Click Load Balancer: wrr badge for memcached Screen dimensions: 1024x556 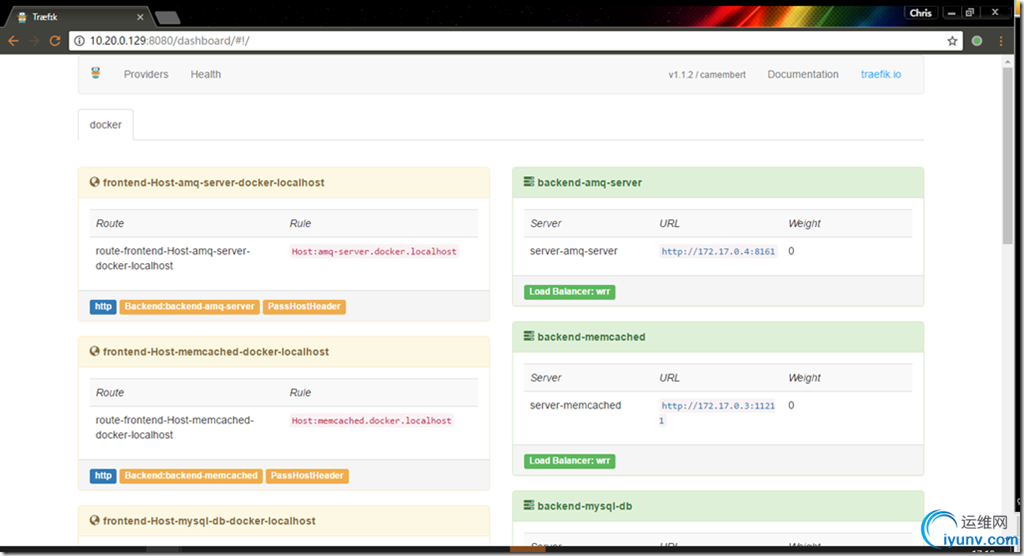pos(569,461)
